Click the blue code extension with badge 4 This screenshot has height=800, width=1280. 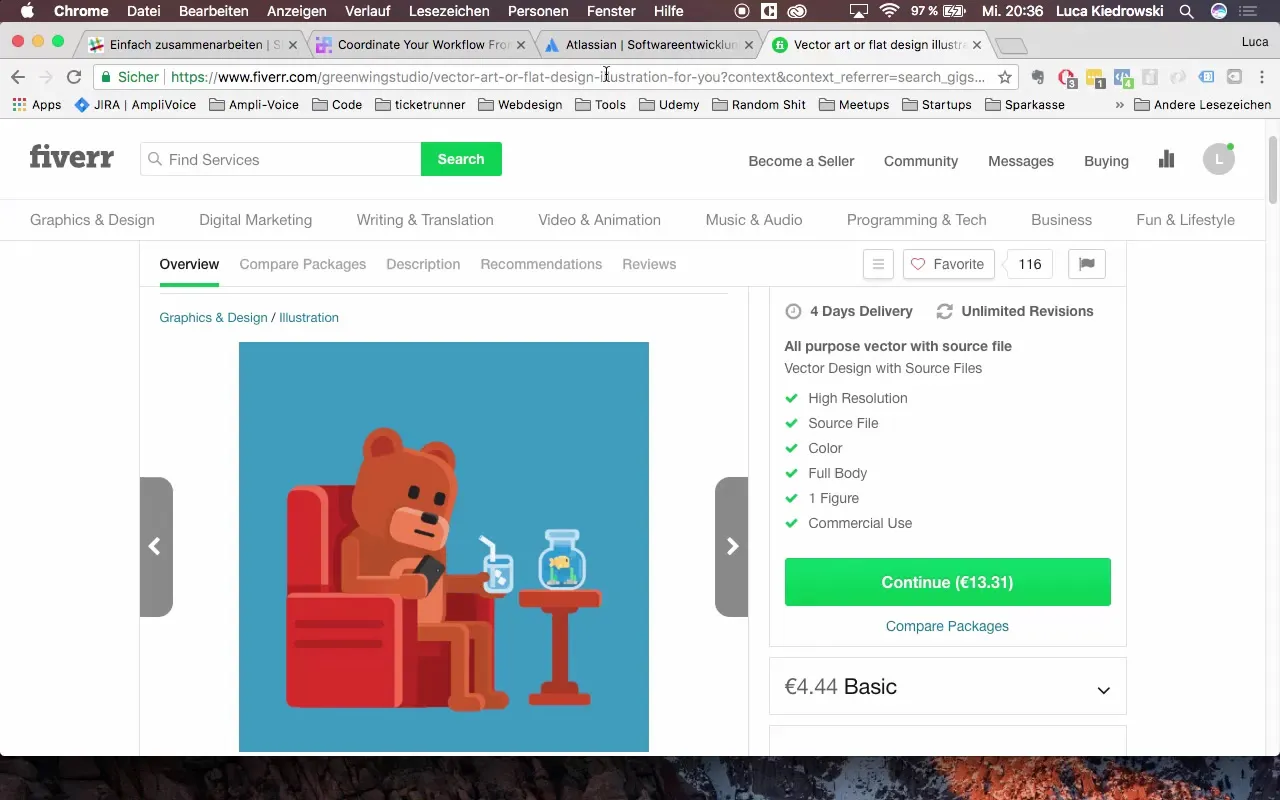[x=1123, y=78]
